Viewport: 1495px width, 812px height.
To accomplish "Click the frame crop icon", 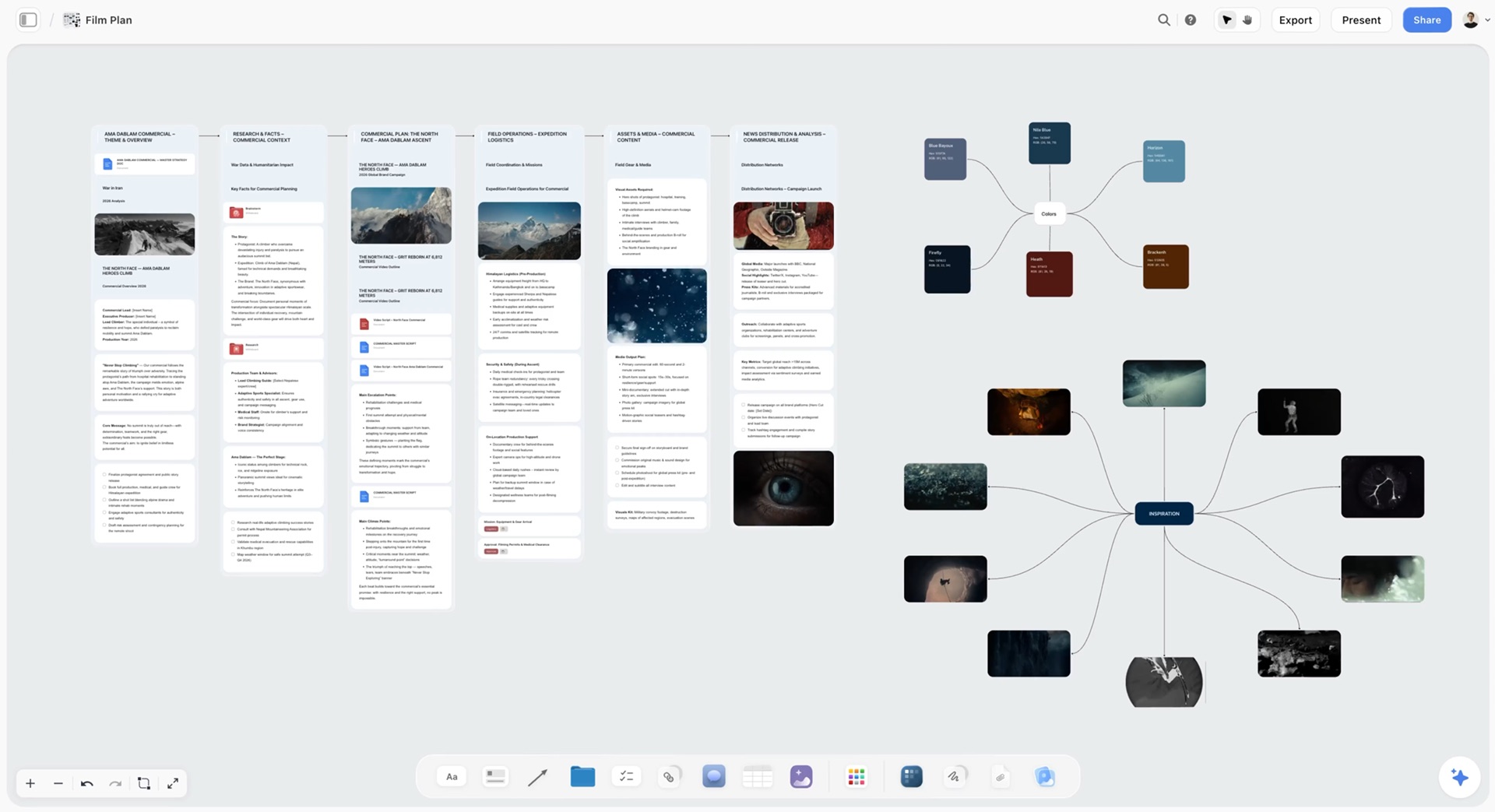I will point(144,783).
